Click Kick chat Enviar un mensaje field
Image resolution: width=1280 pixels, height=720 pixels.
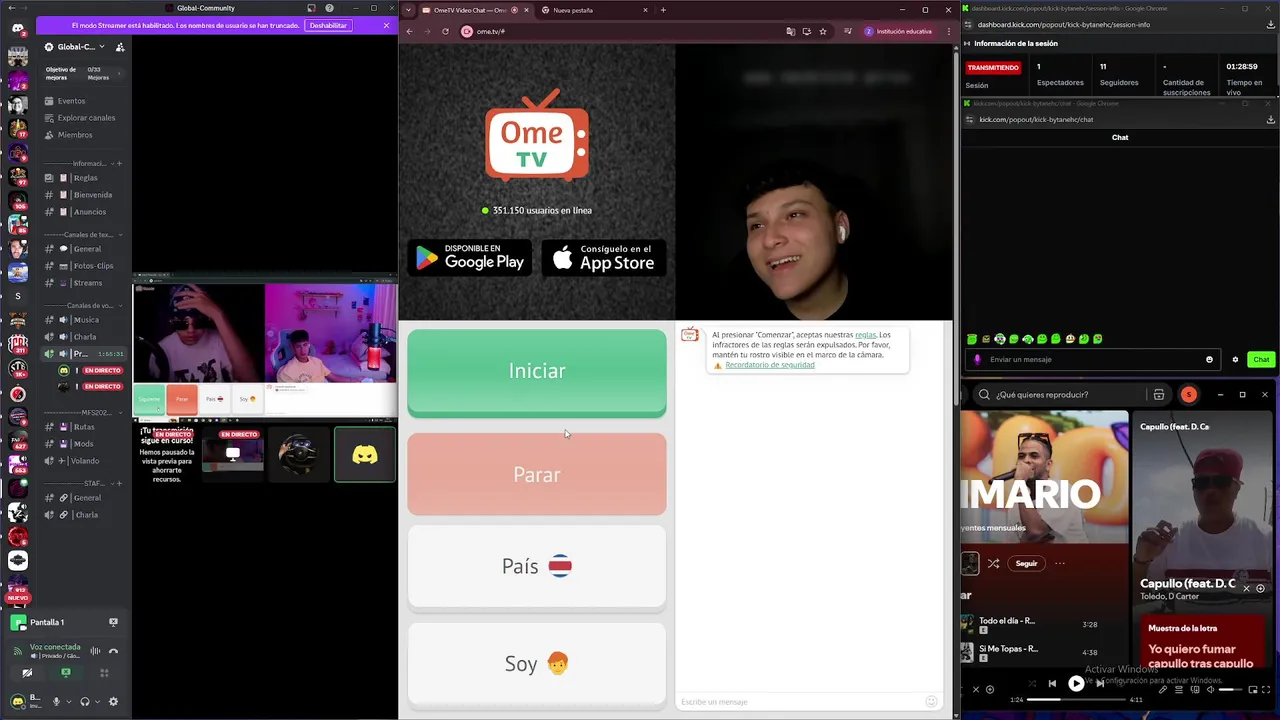pos(1092,360)
